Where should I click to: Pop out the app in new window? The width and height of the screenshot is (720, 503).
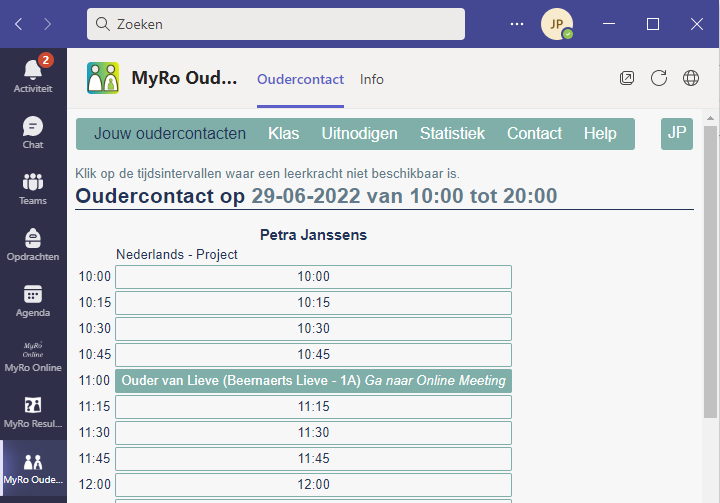(627, 78)
